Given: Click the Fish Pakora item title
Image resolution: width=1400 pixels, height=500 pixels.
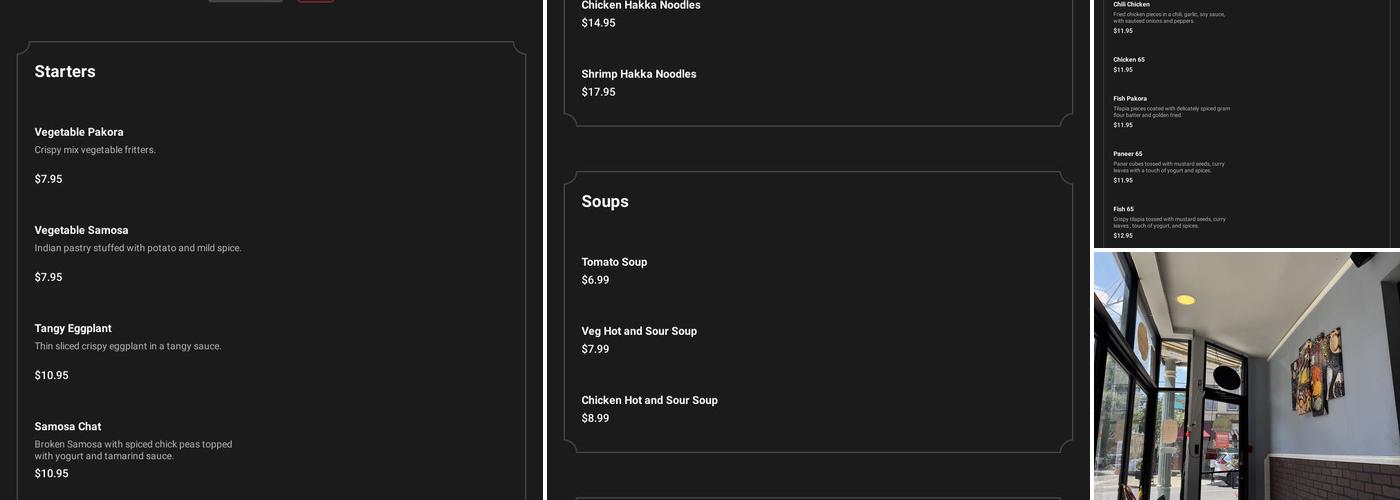Looking at the screenshot, I should click(x=1130, y=99).
